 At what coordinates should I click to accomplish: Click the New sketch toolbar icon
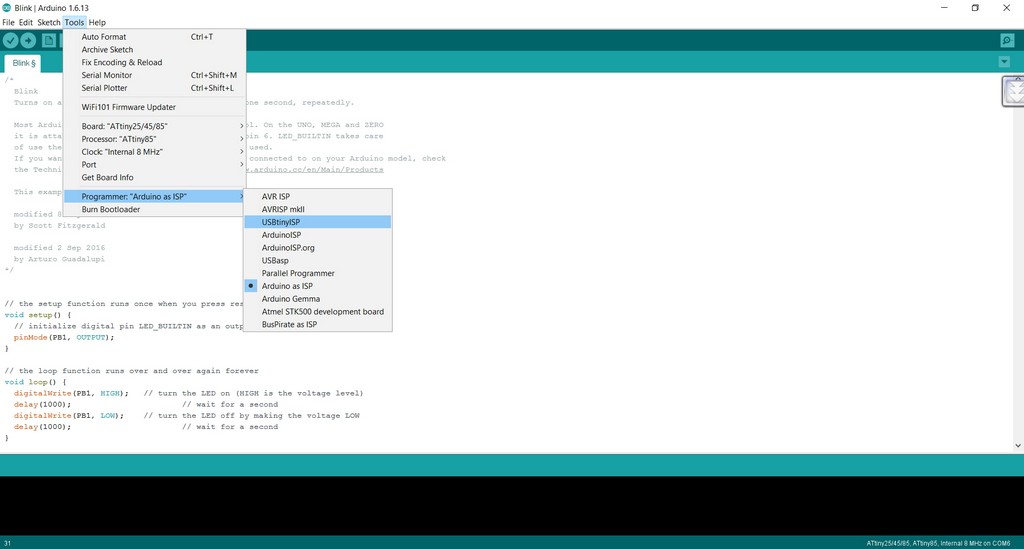pos(49,40)
